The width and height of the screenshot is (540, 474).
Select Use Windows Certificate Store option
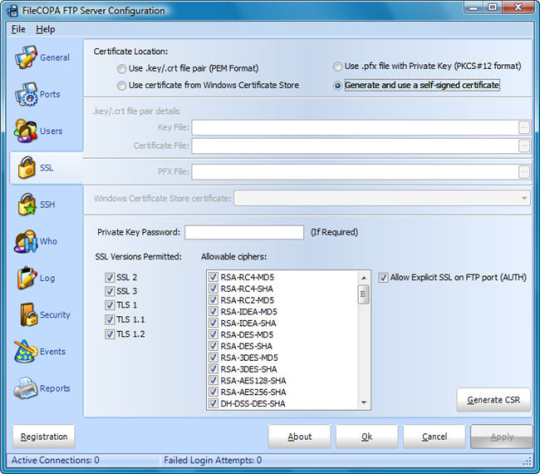pos(121,85)
